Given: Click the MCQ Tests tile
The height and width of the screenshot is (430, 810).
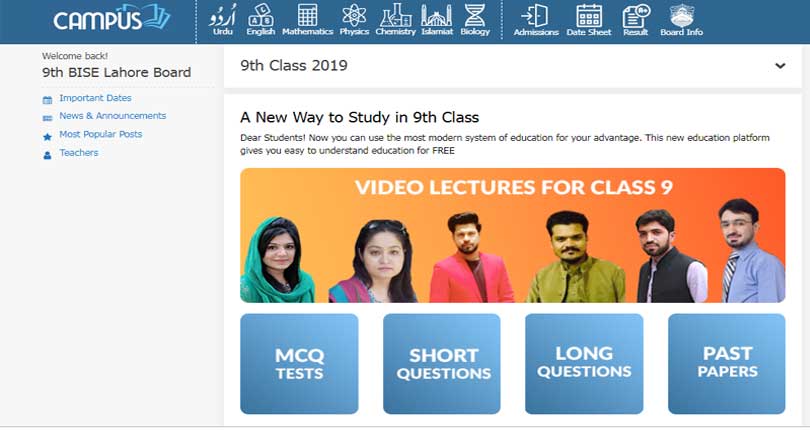Looking at the screenshot, I should (299, 364).
